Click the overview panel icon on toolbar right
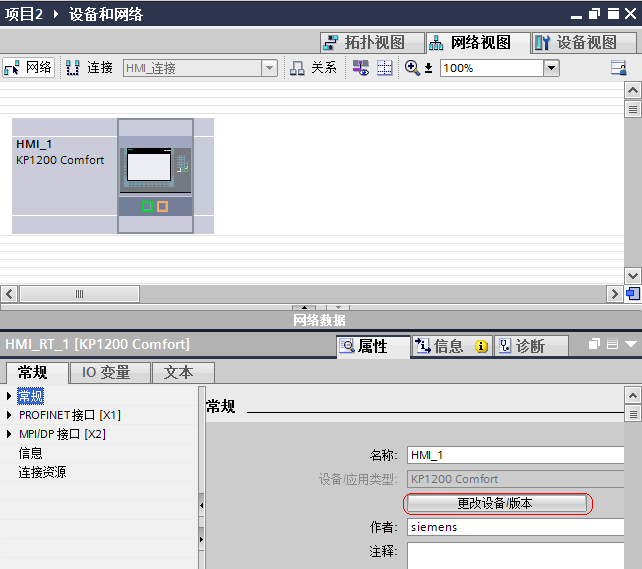Viewport: 642px width, 569px height. [618, 68]
